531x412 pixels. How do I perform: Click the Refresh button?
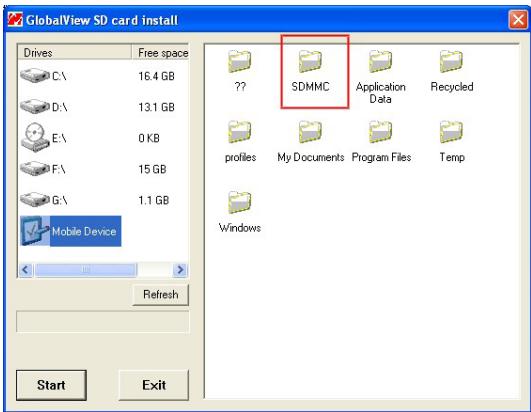tap(161, 295)
